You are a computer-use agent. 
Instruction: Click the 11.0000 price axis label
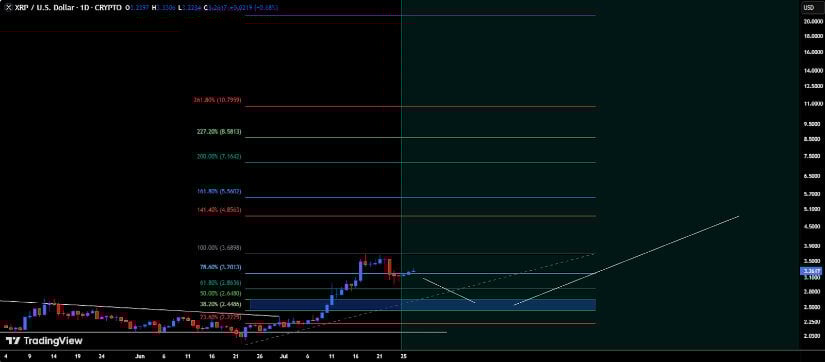point(812,104)
